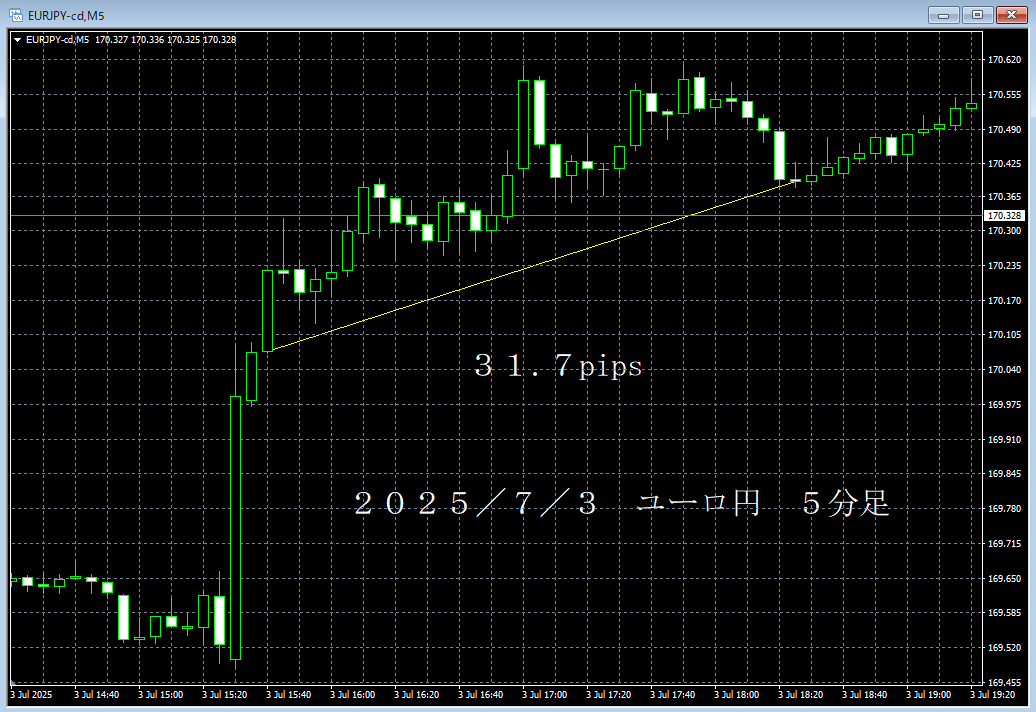The height and width of the screenshot is (712, 1036).
Task: Click the 169.845 price scale label
Action: tap(1004, 474)
